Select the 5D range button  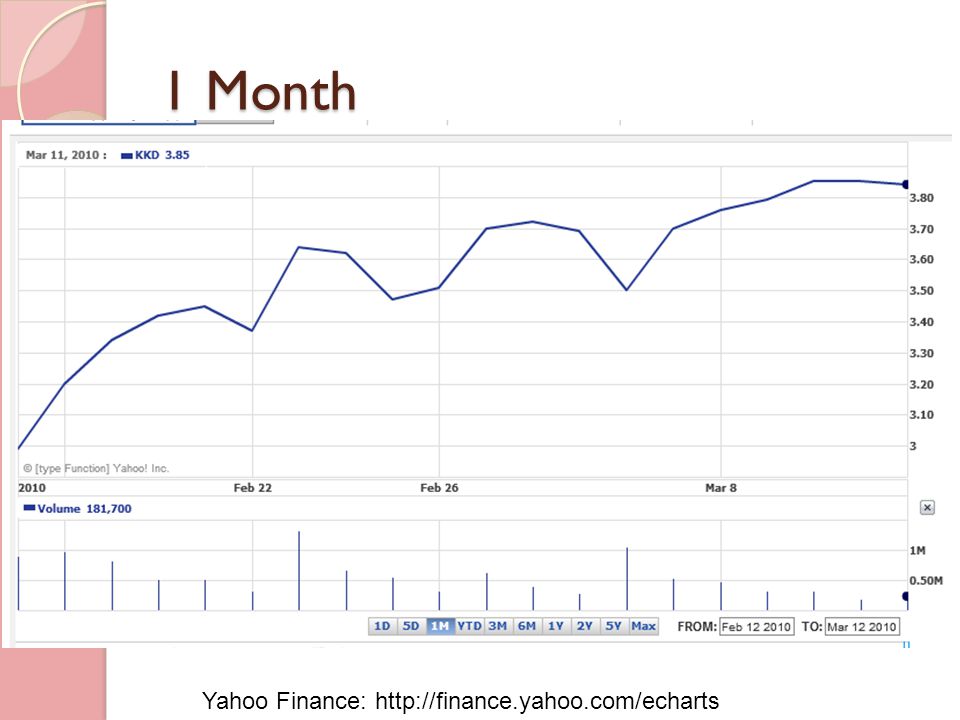coord(411,626)
